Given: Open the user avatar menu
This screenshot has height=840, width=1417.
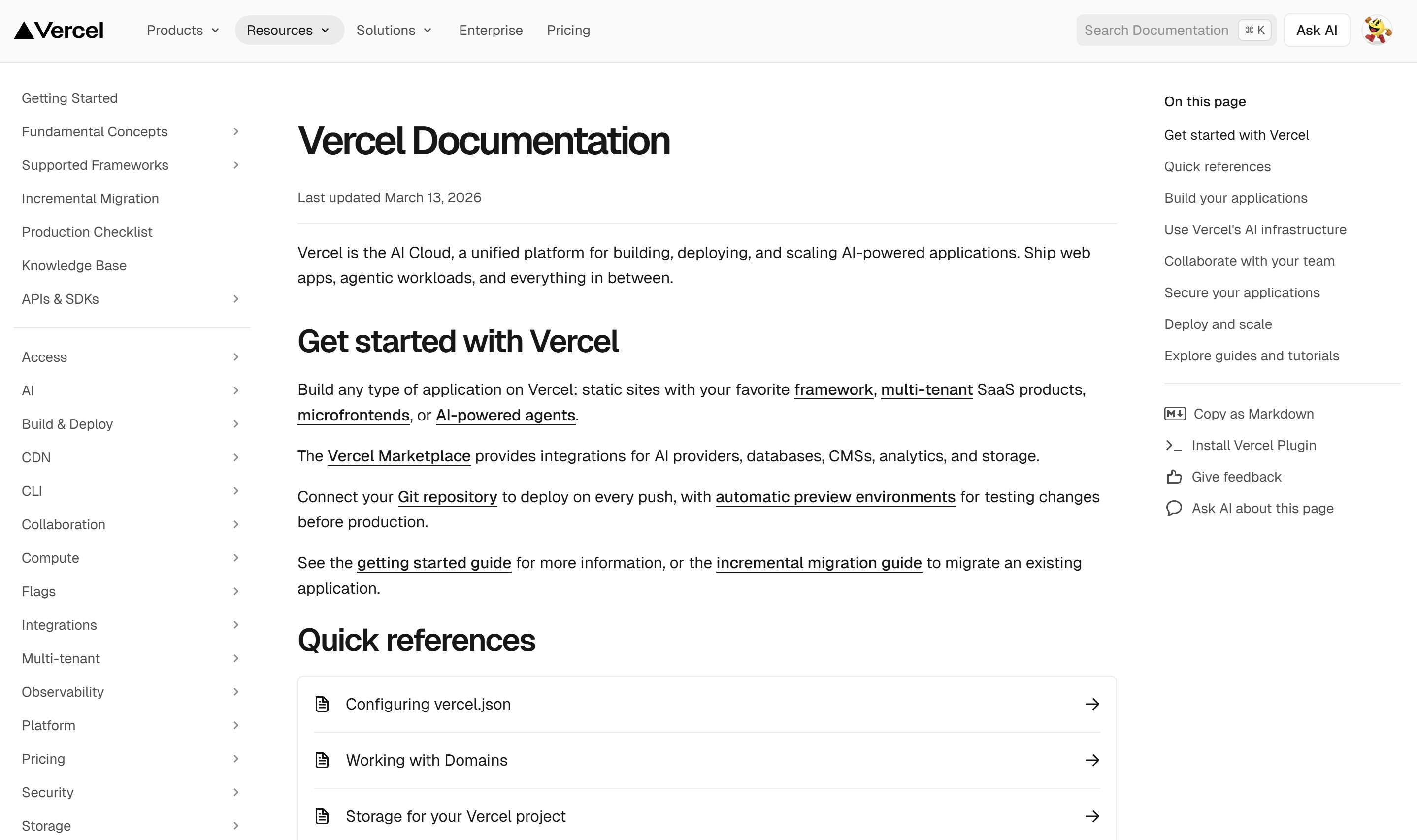Looking at the screenshot, I should tap(1377, 31).
